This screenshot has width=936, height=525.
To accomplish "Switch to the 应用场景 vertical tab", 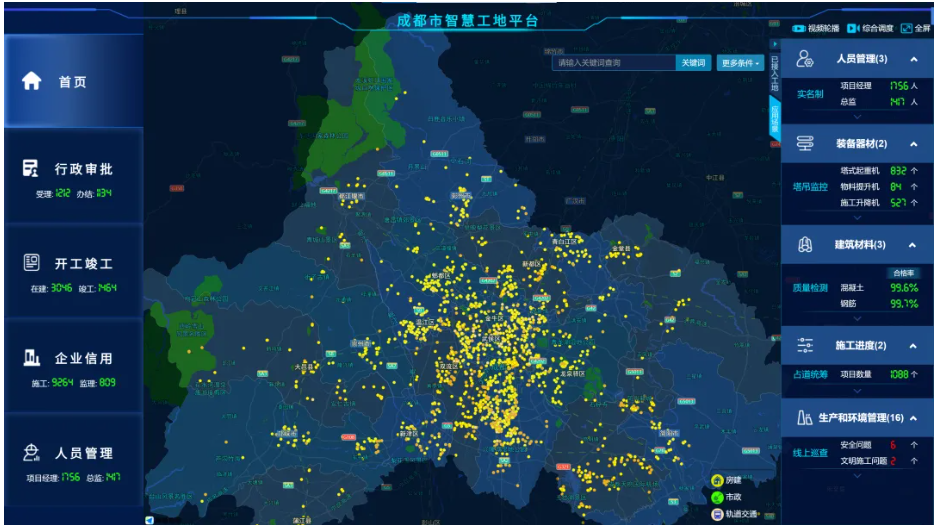I will [773, 119].
